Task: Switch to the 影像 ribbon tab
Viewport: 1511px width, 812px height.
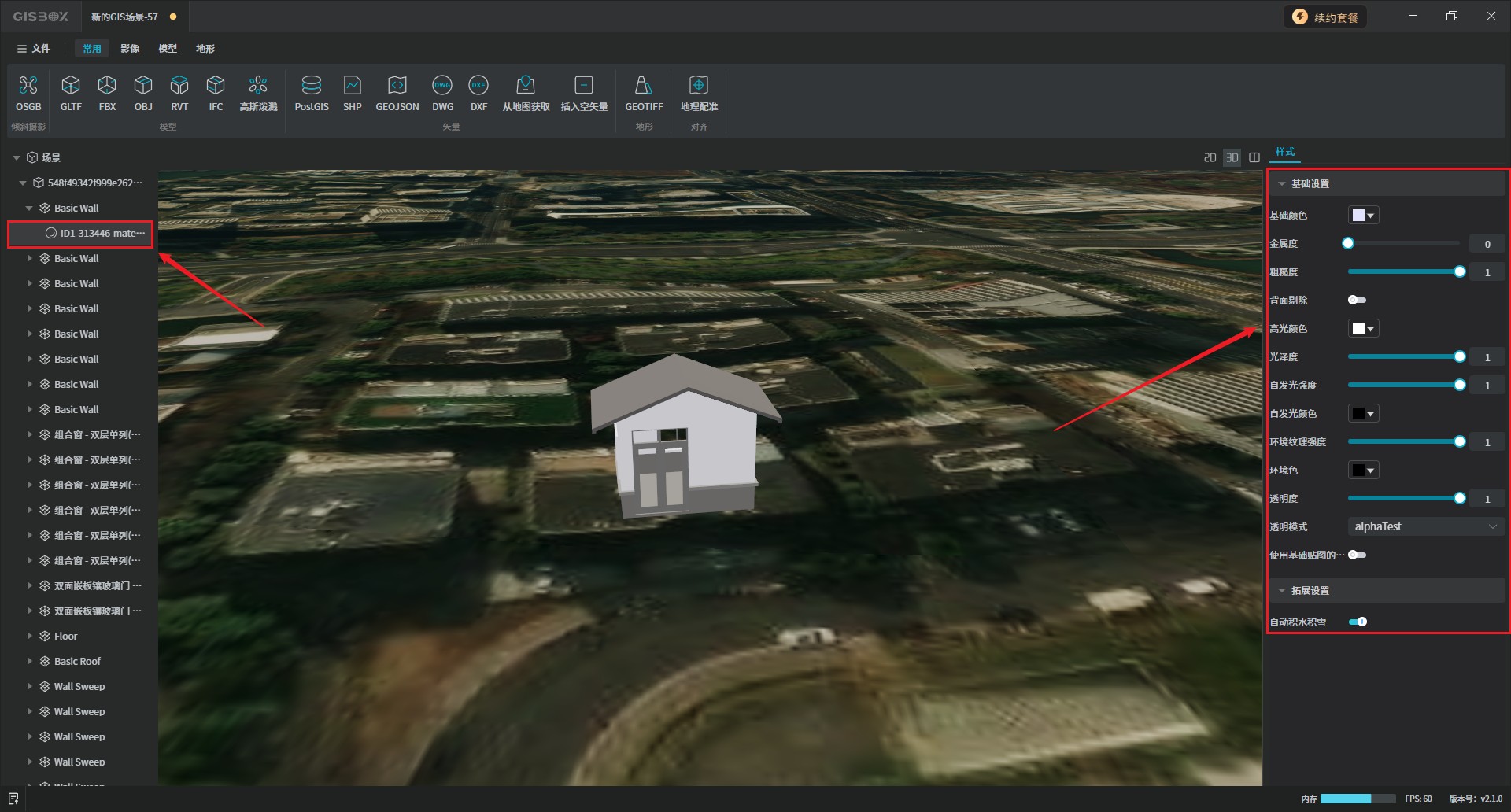Action: tap(130, 49)
